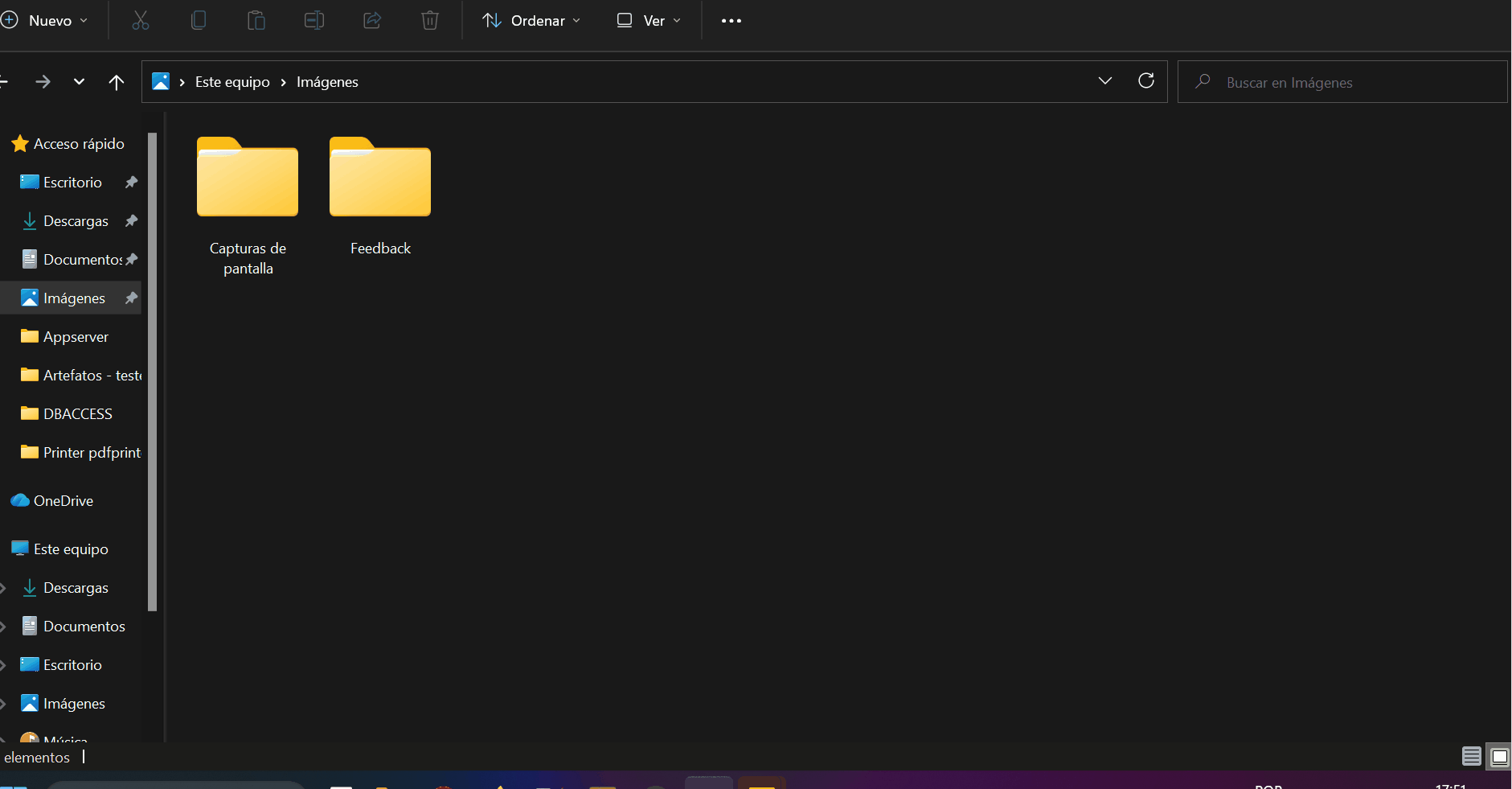This screenshot has height=789, width=1512.
Task: Click the Buscar en Imágenes search field
Action: click(1342, 82)
